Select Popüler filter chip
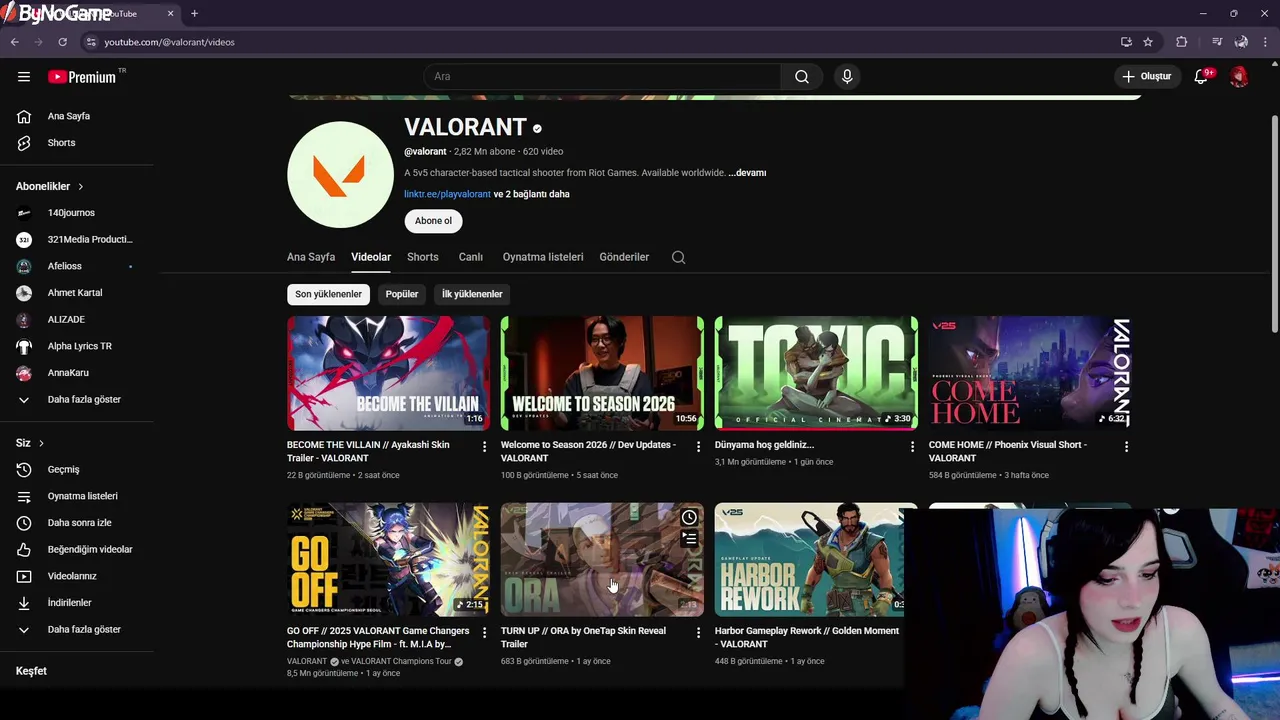This screenshot has width=1280, height=720. [x=402, y=294]
